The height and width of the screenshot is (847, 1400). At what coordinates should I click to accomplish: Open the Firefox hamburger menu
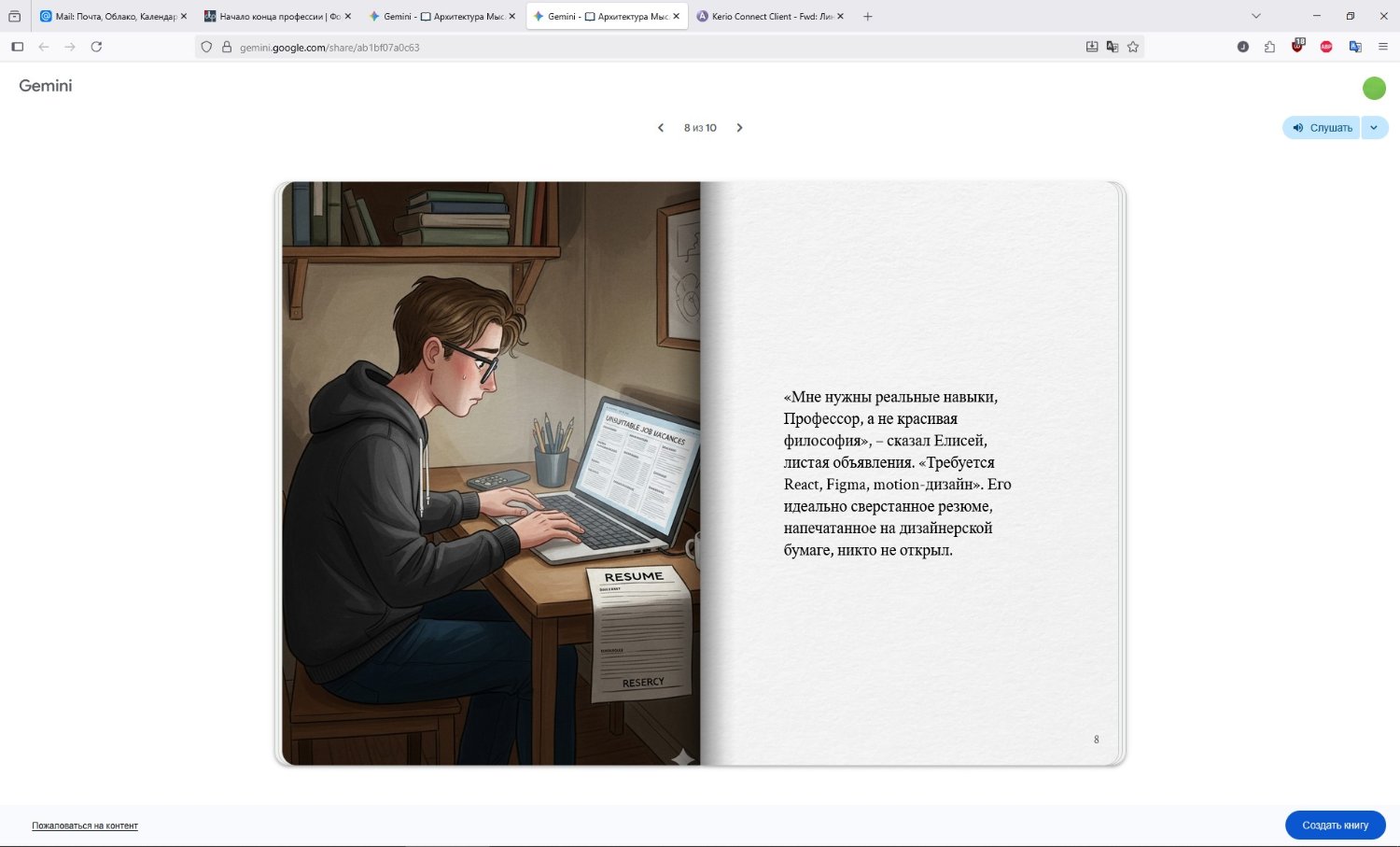point(1383,47)
